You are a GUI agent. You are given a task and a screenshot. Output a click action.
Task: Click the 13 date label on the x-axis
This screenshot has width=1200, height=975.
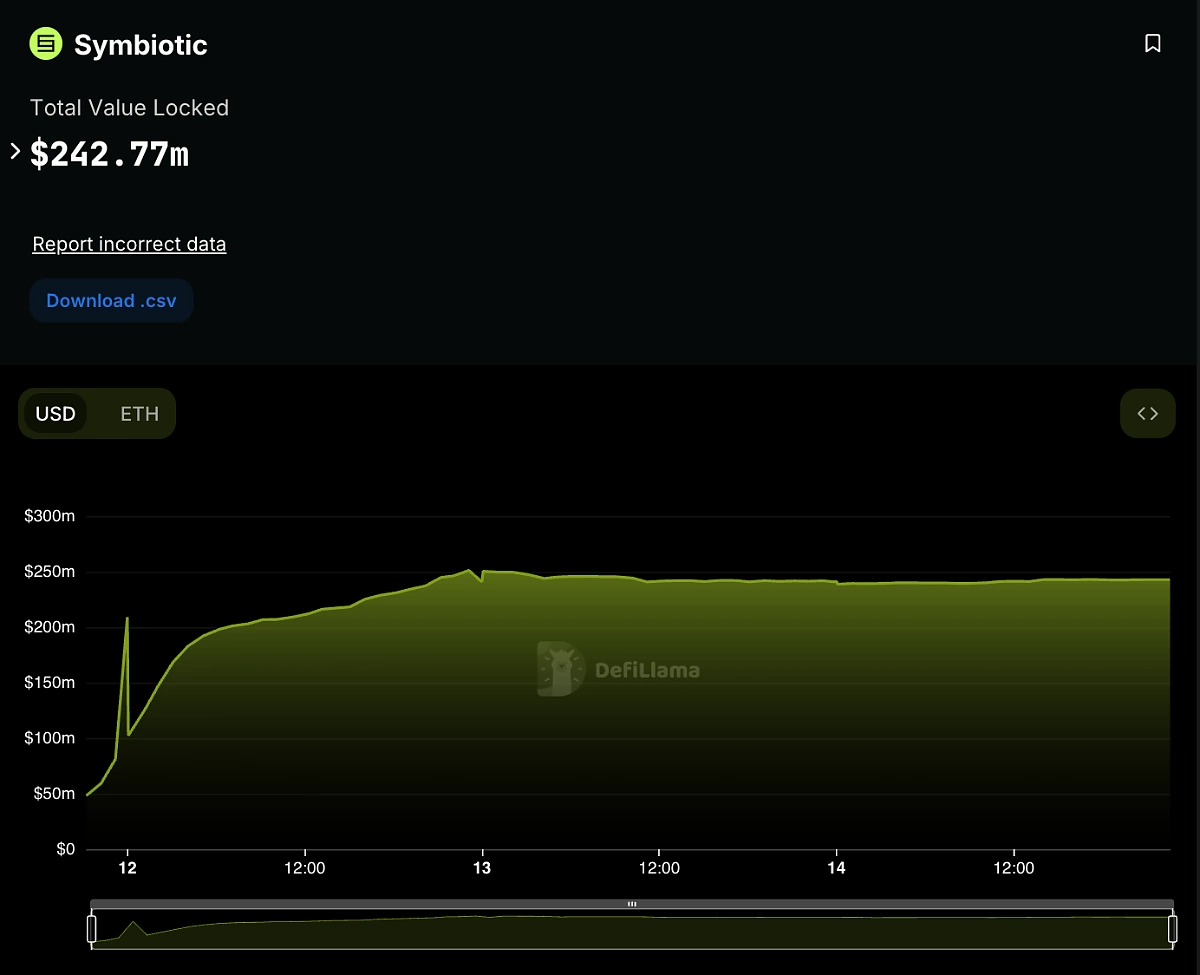tap(482, 868)
